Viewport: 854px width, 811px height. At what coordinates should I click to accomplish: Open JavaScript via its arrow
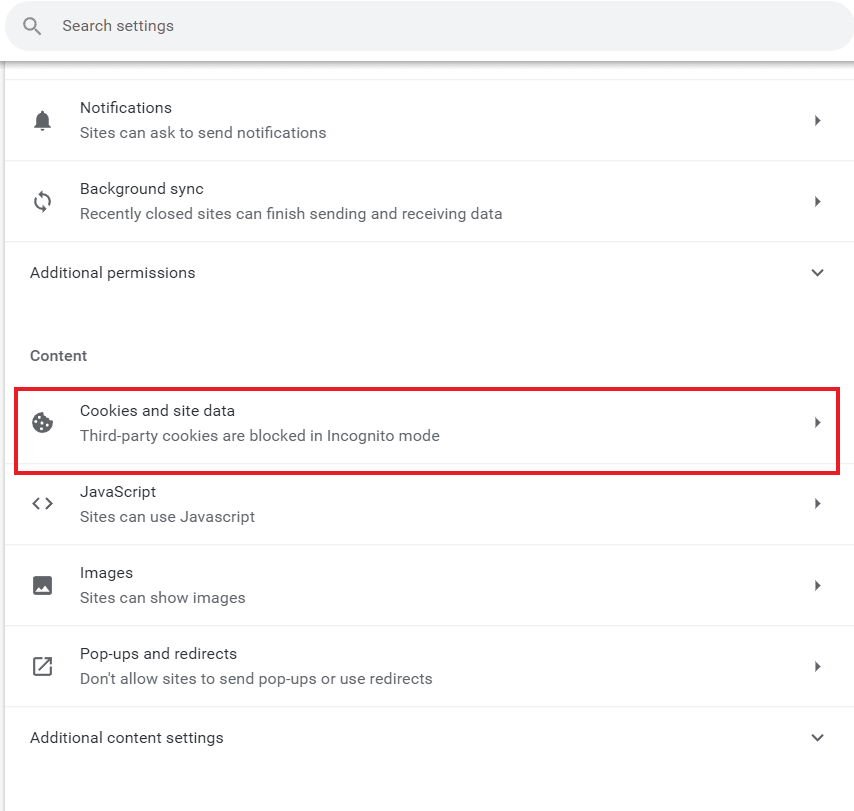pos(818,503)
